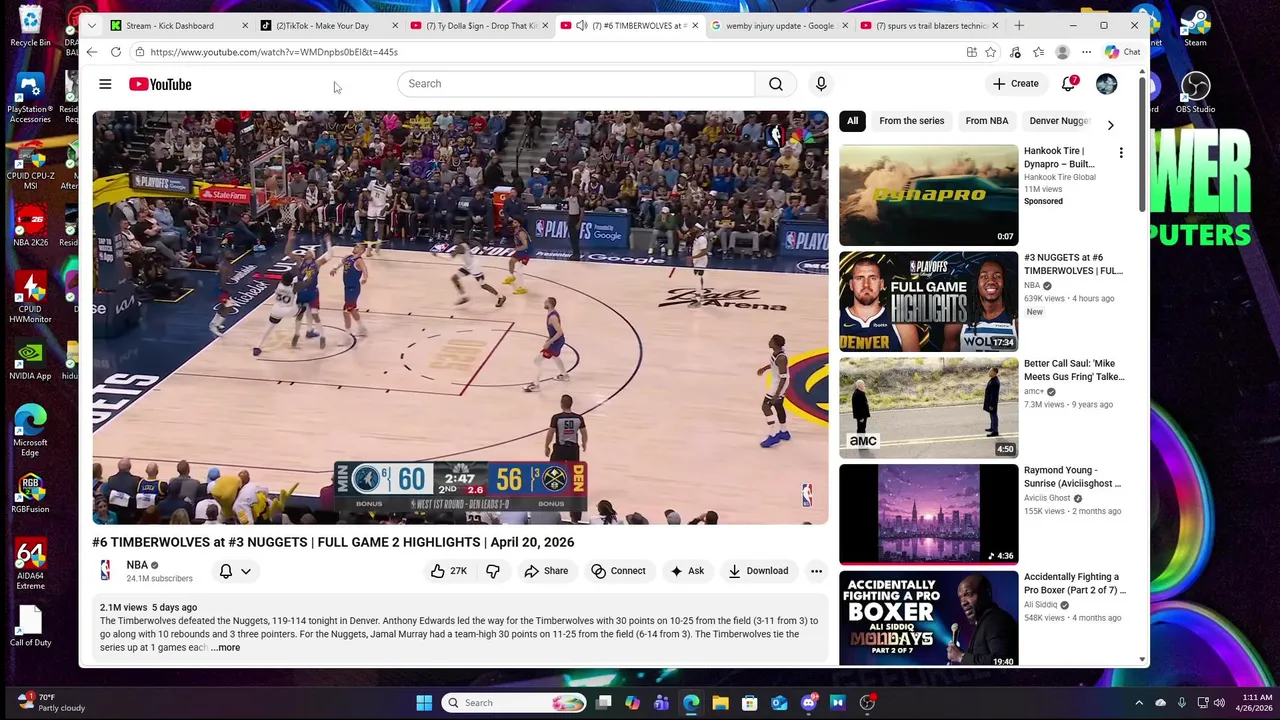Open Raymond Young Sunrise thumbnail

928,514
